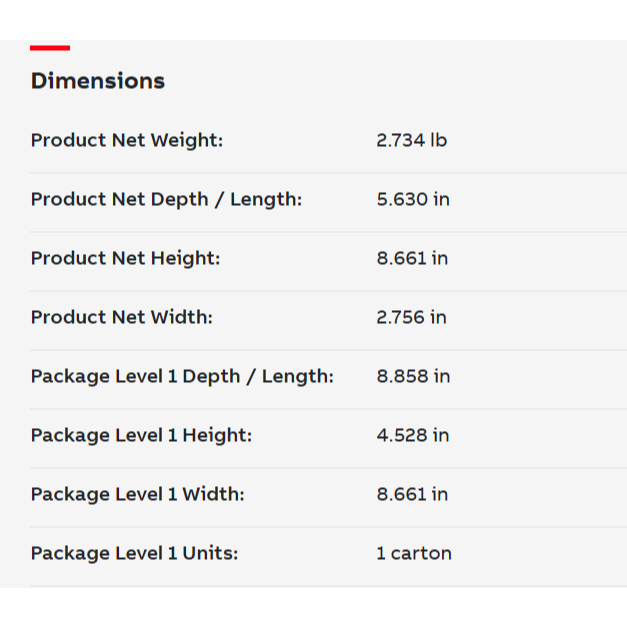Image resolution: width=627 pixels, height=627 pixels.
Task: Select the Package Level 1 Units label
Action: pos(134,554)
